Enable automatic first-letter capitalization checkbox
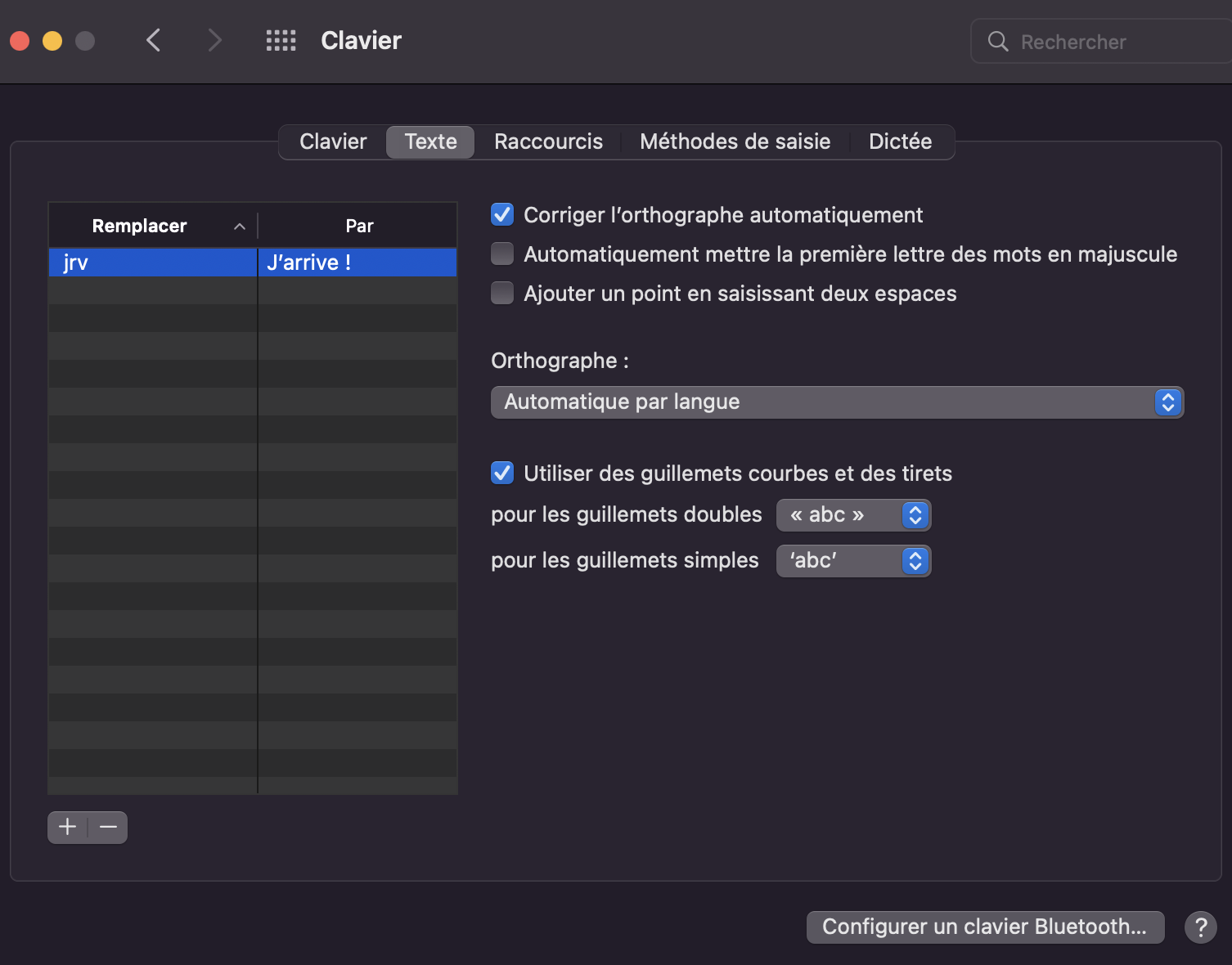 point(502,254)
